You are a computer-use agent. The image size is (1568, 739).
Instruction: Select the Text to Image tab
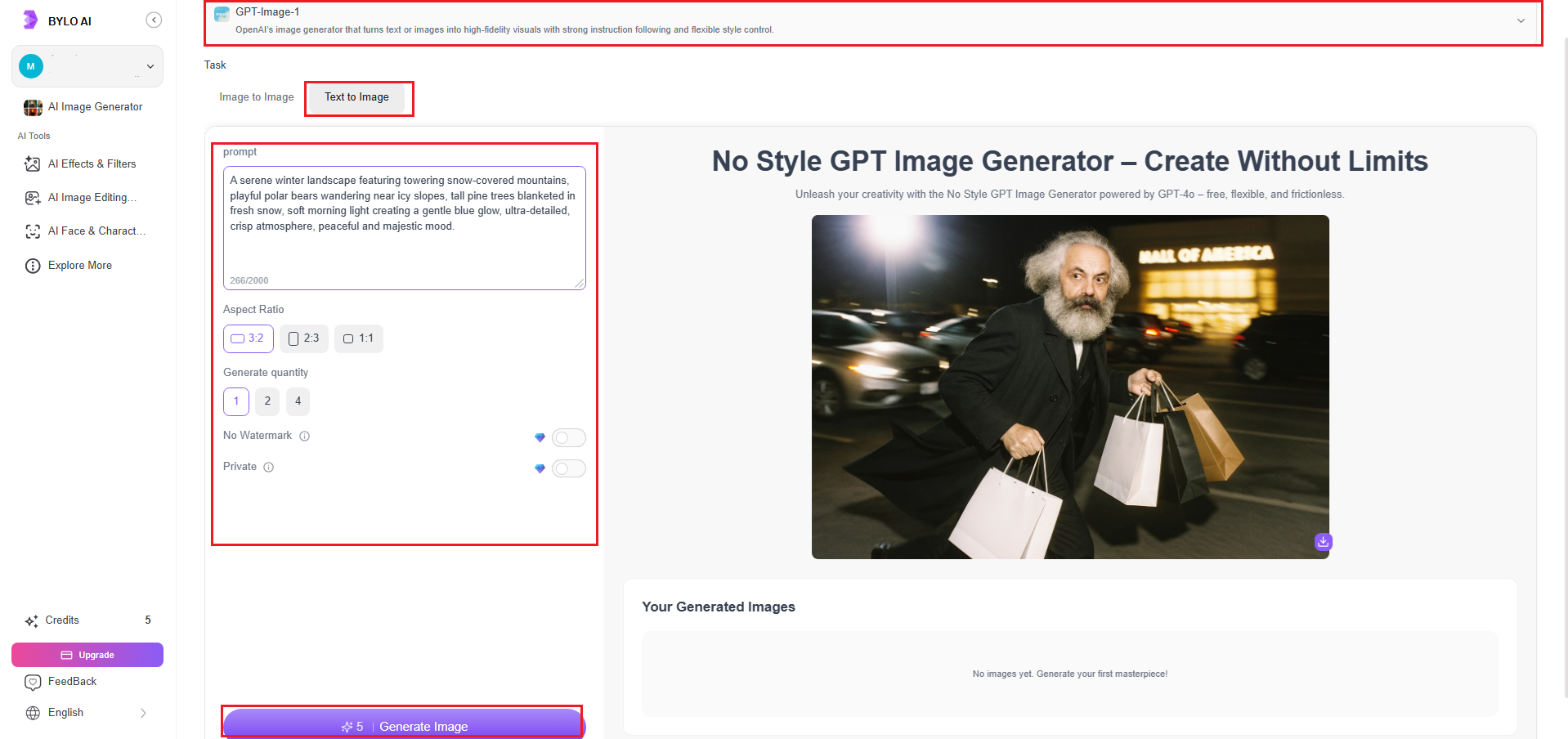coord(356,96)
